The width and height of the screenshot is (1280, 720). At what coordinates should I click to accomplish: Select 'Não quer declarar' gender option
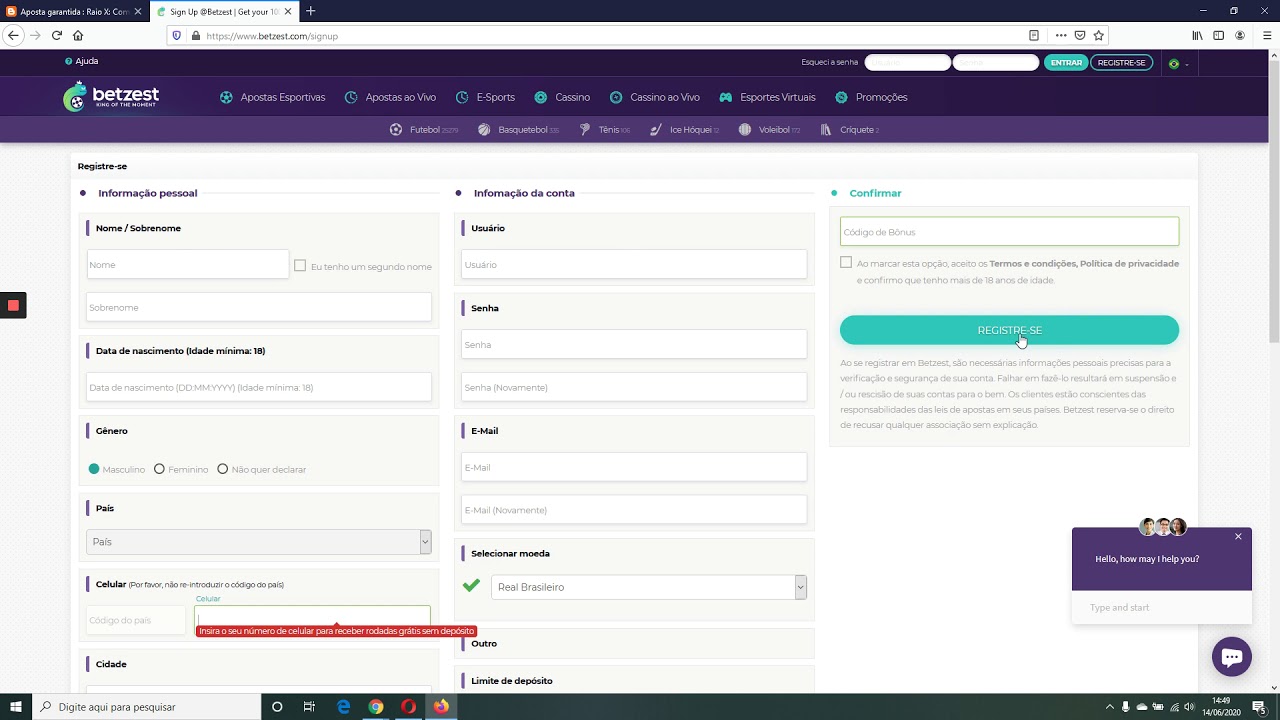coord(223,469)
